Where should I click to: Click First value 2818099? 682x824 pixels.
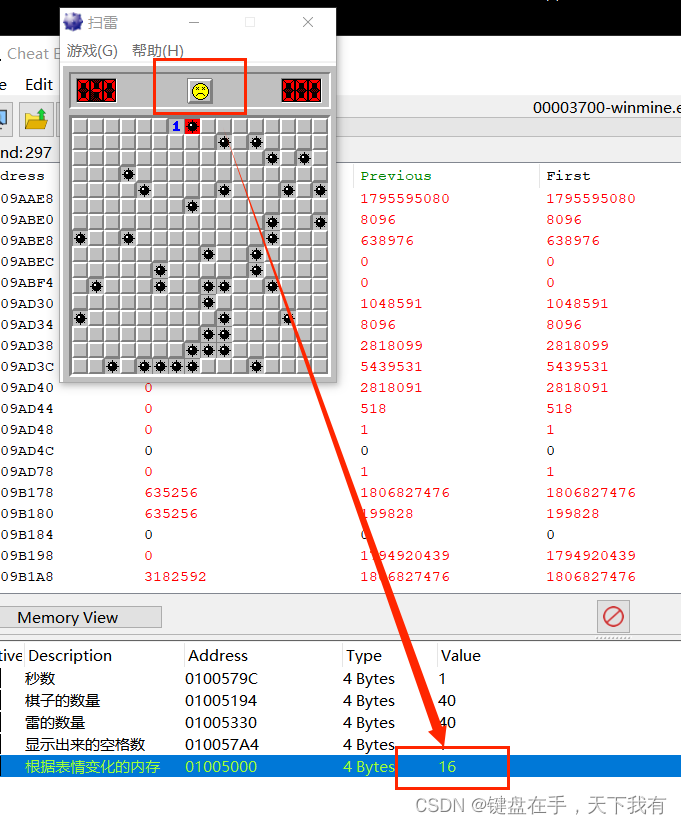click(x=577, y=346)
